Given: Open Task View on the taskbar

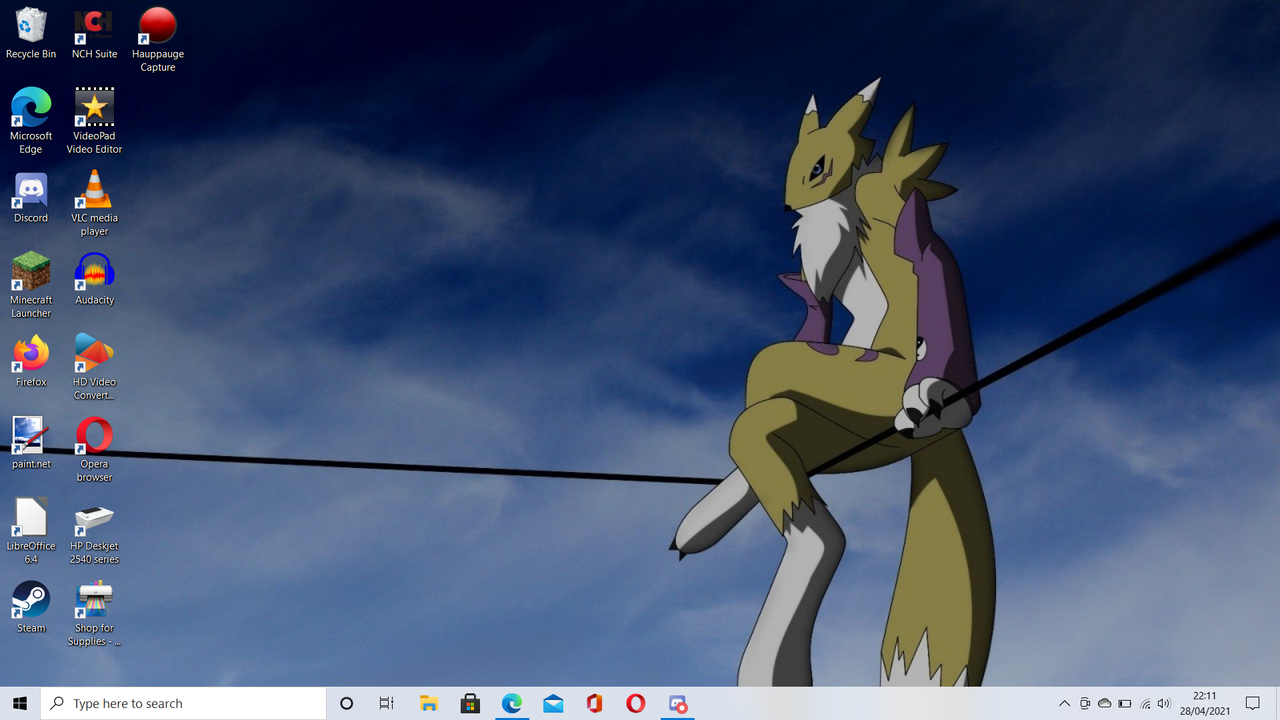Looking at the screenshot, I should point(387,703).
